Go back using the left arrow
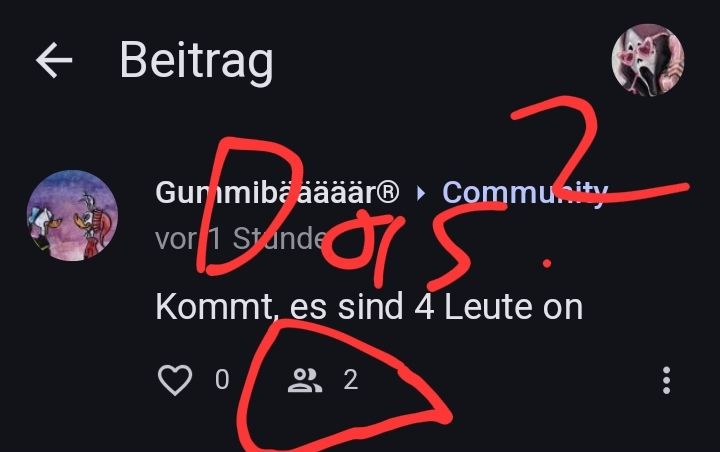Viewport: 720px width, 452px height. [x=54, y=60]
